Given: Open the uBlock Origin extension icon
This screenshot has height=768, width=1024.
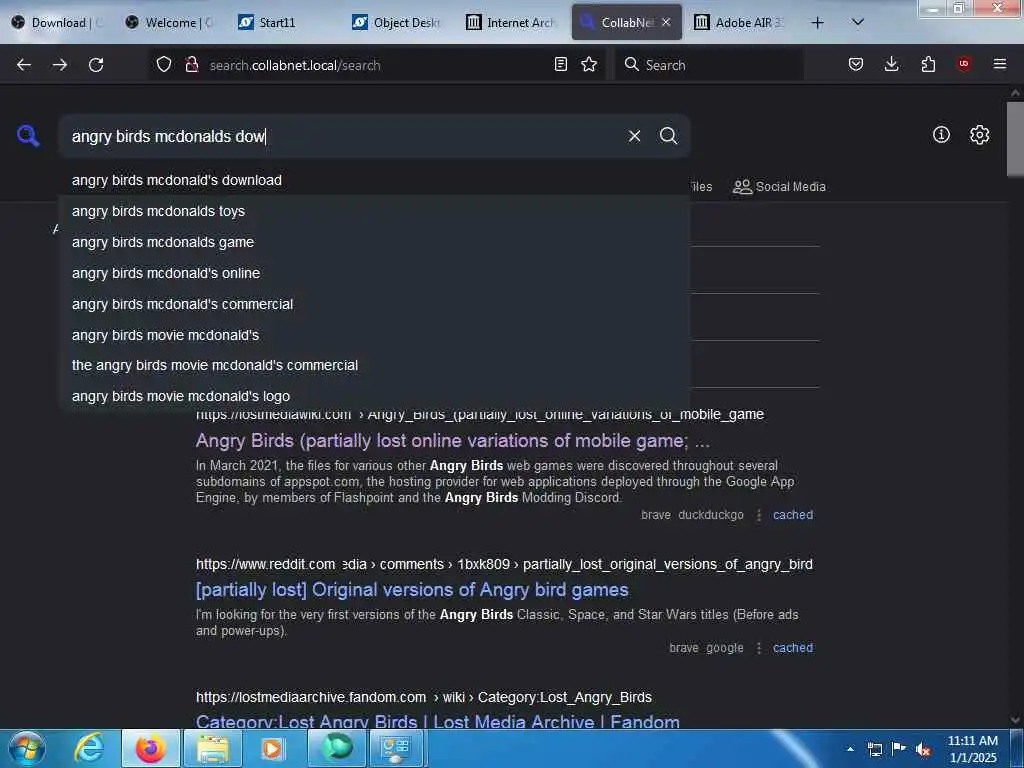Looking at the screenshot, I should [964, 64].
